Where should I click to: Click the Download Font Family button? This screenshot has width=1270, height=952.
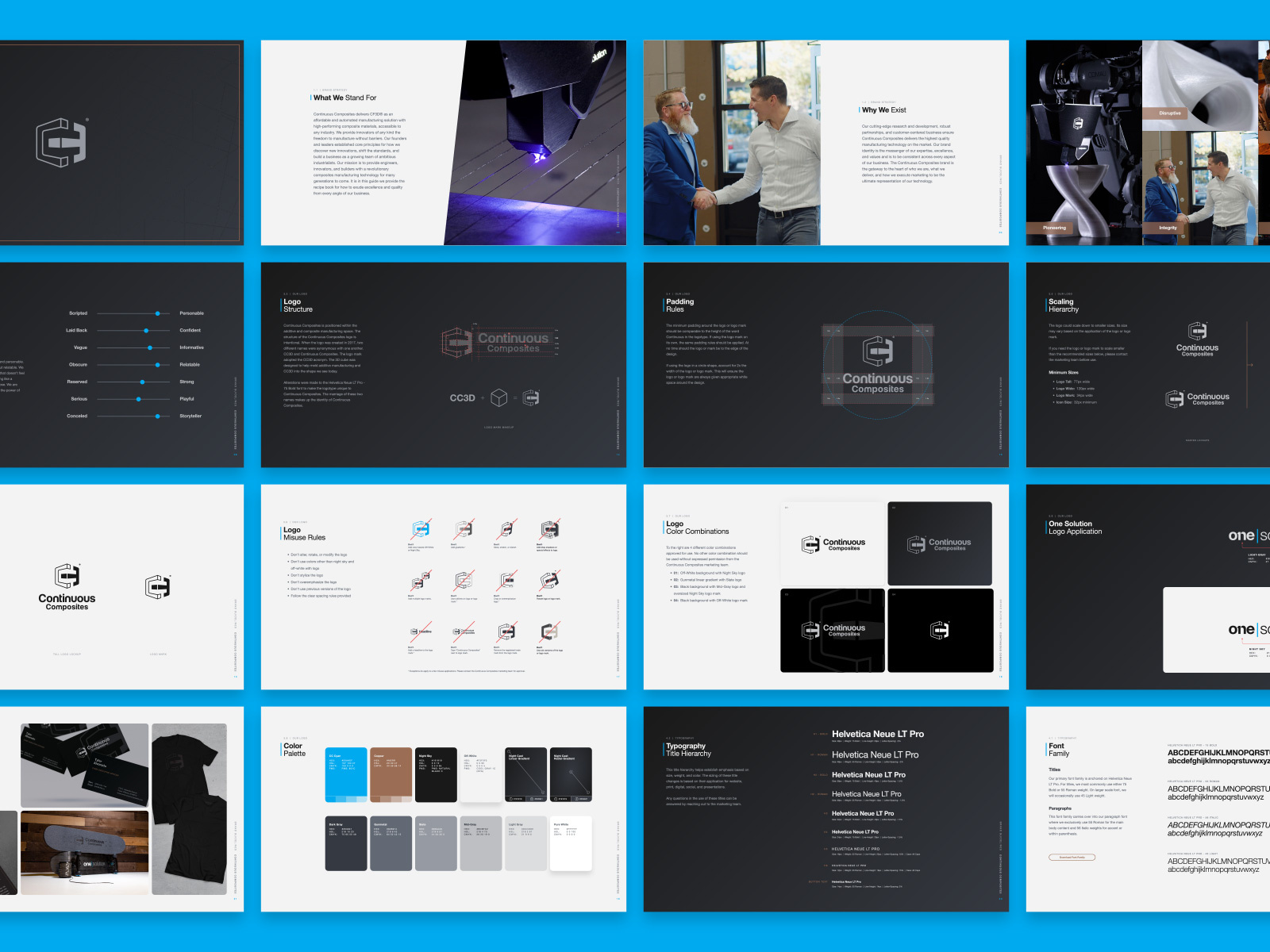pyautogui.click(x=1072, y=857)
